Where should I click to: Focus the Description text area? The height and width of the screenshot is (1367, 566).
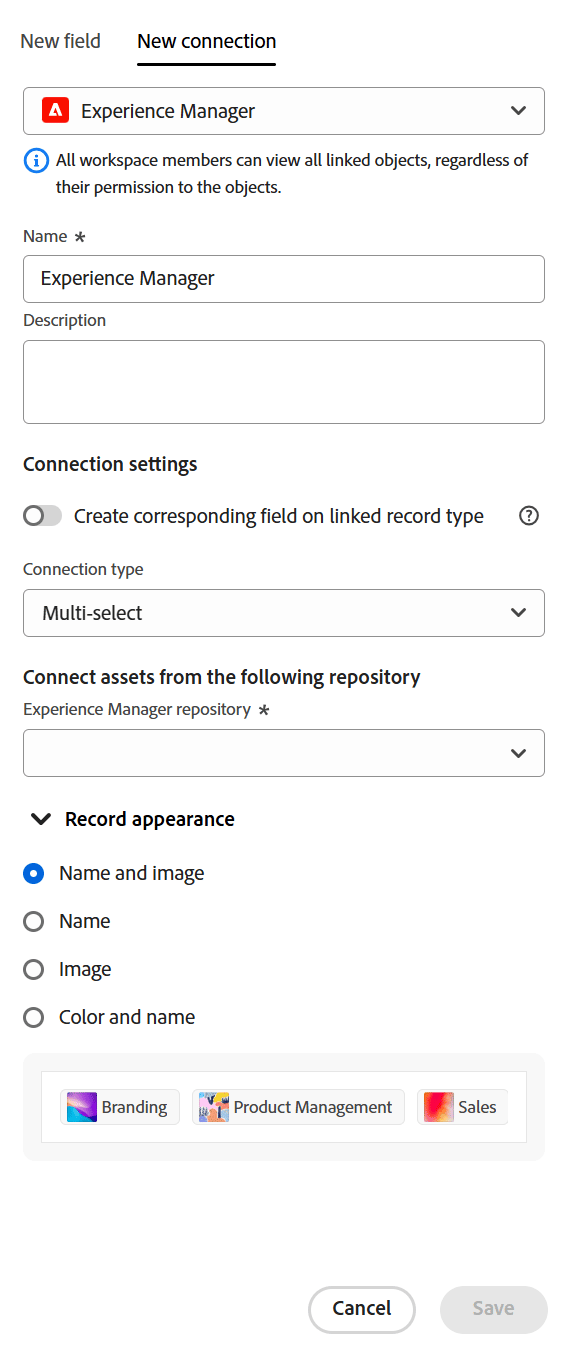[284, 382]
